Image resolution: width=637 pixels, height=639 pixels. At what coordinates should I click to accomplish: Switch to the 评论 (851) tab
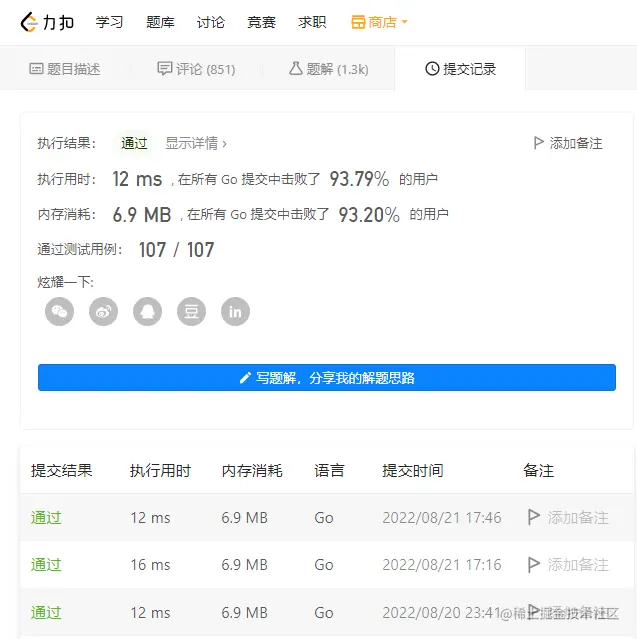tap(196, 69)
